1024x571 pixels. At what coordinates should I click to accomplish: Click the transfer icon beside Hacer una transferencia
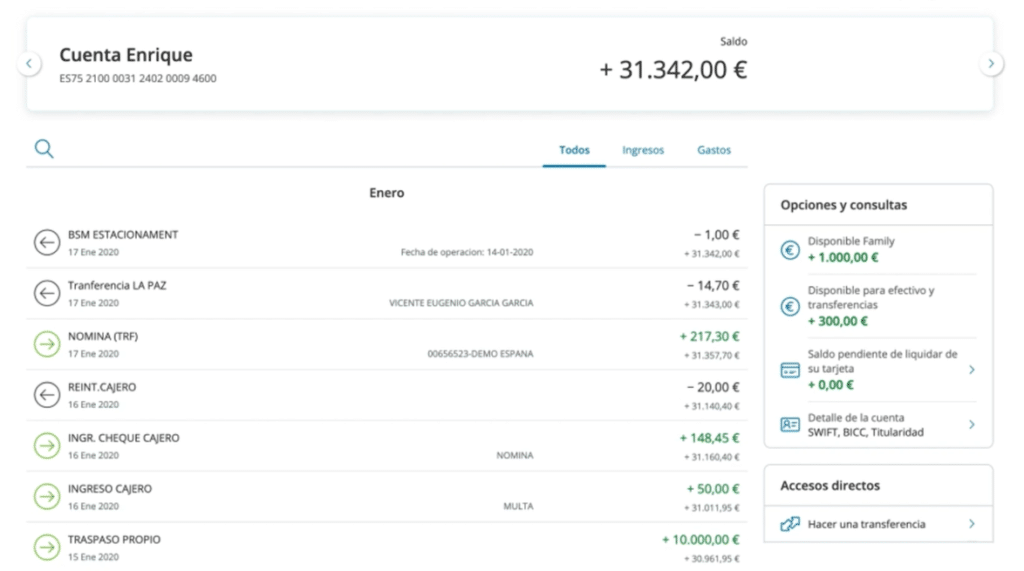pyautogui.click(x=790, y=524)
